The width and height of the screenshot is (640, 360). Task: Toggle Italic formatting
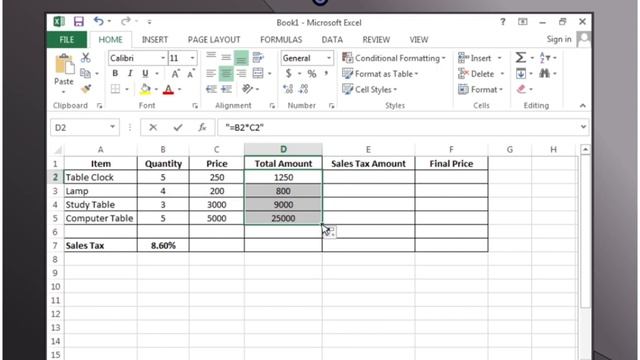point(130,73)
